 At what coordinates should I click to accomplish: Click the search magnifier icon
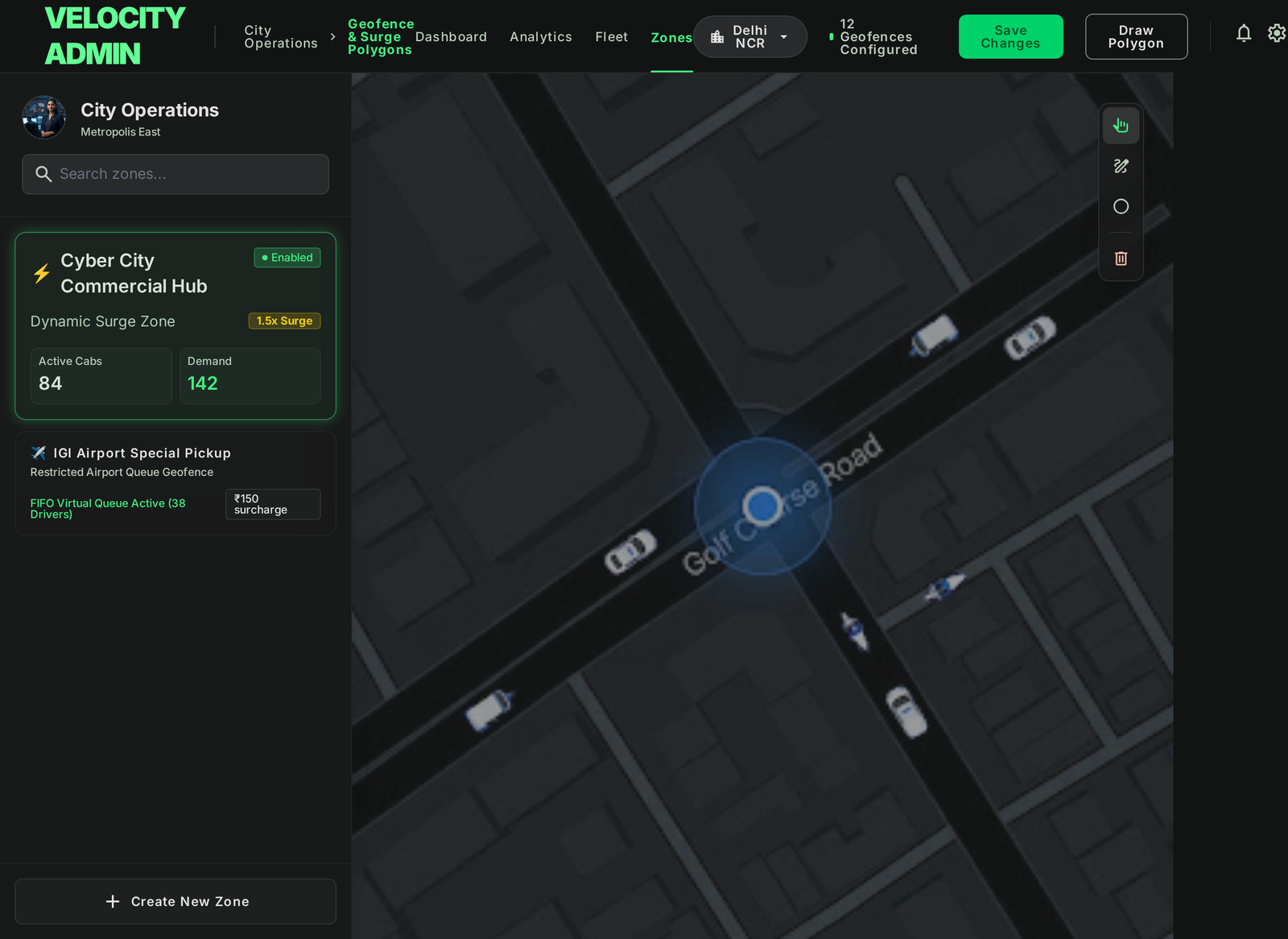43,174
